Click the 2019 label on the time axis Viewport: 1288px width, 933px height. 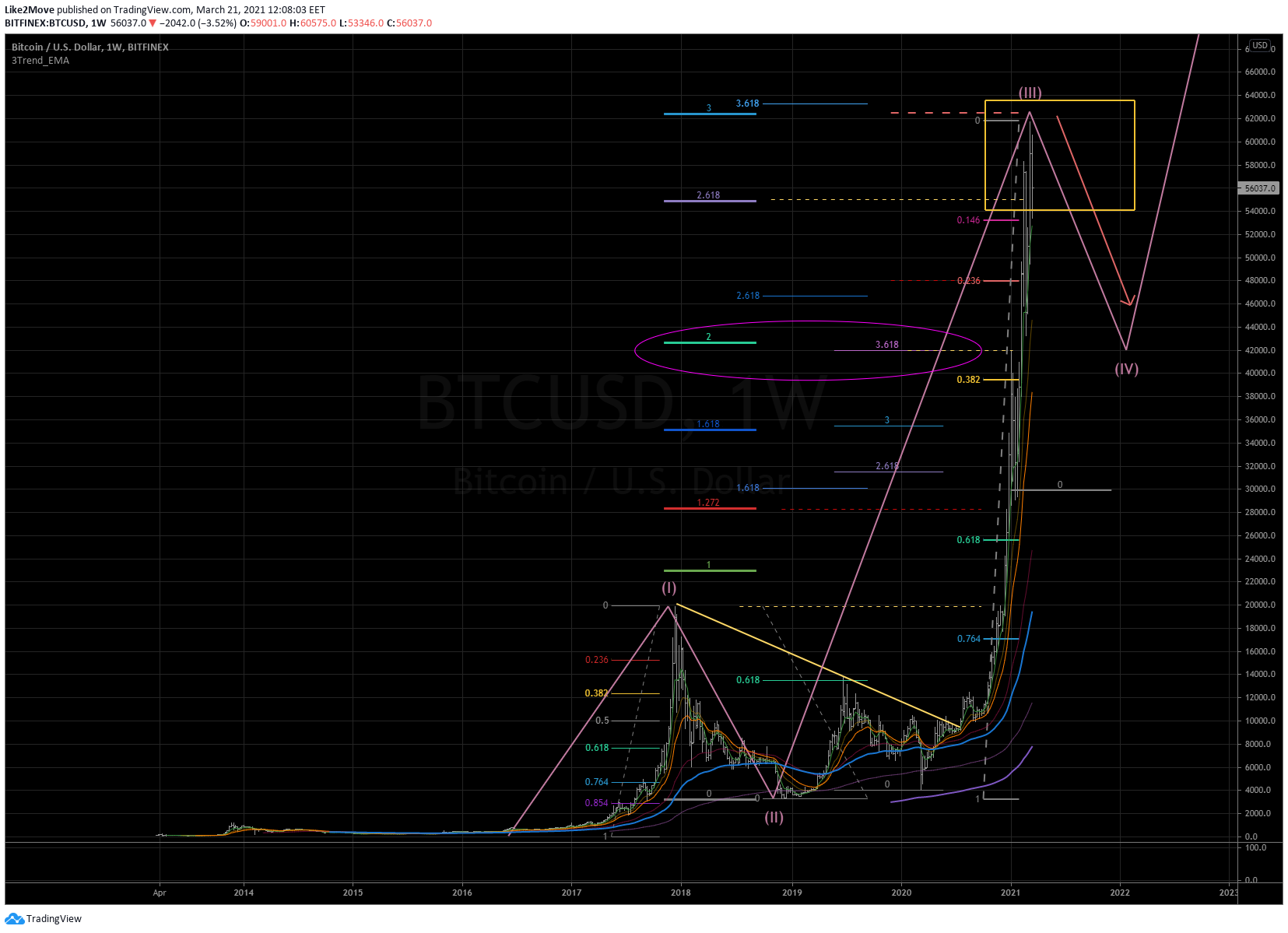click(792, 893)
